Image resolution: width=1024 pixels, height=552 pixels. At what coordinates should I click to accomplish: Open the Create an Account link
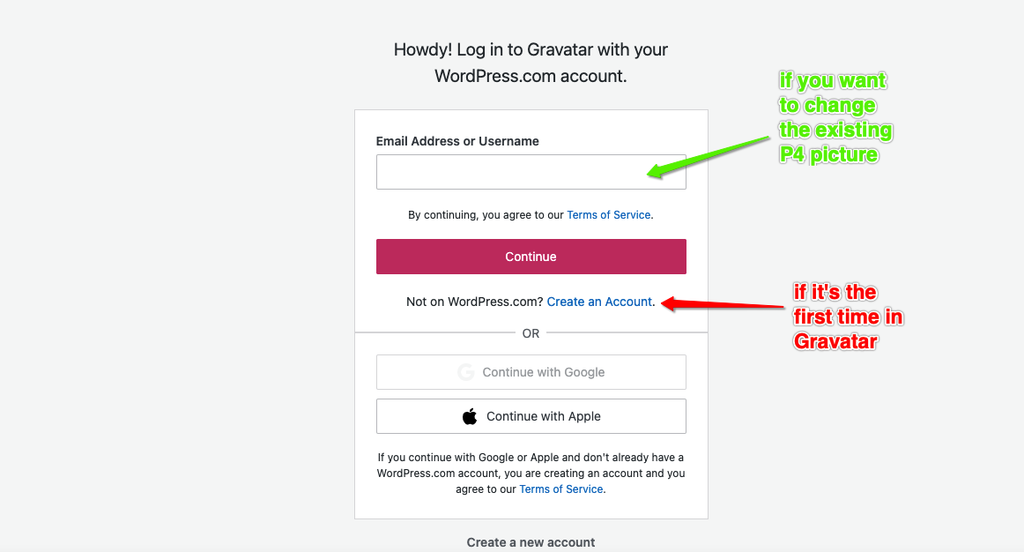point(599,302)
